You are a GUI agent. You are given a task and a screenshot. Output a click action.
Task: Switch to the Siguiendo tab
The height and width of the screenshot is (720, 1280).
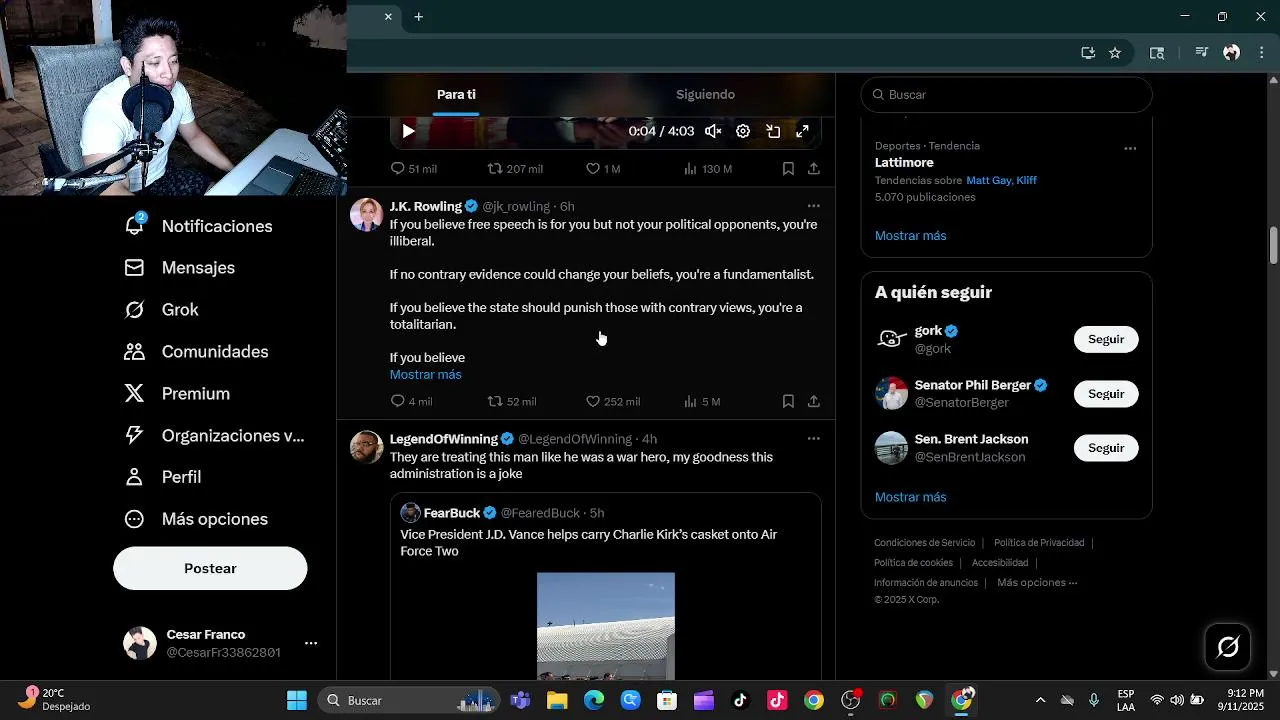click(x=705, y=94)
